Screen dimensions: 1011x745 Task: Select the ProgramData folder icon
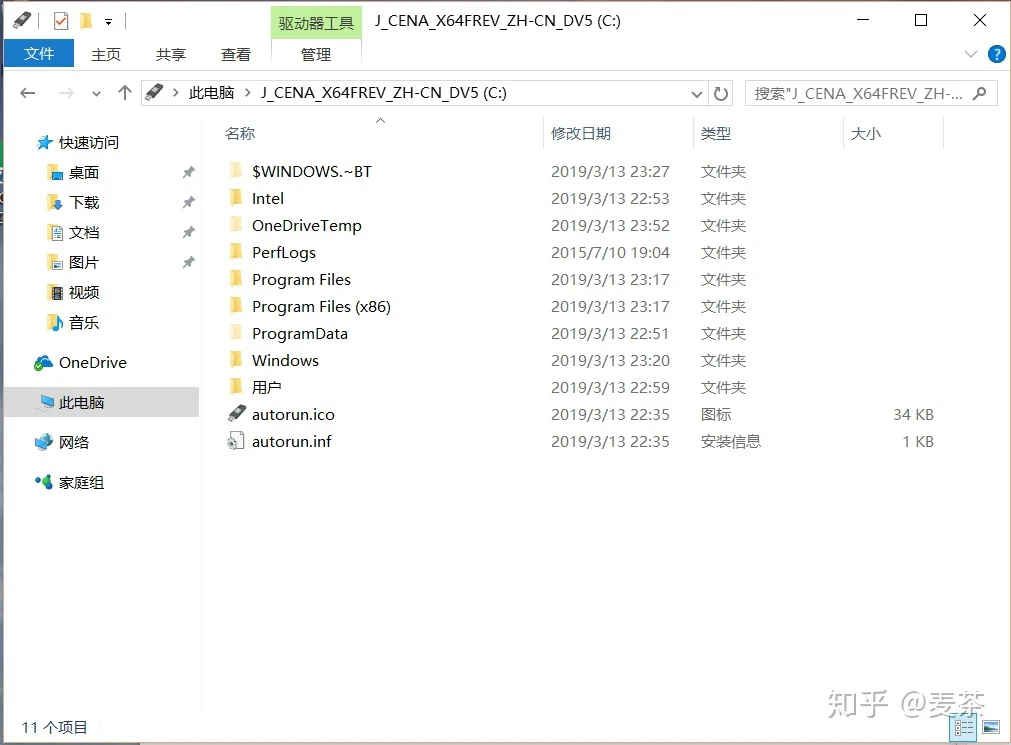point(236,333)
